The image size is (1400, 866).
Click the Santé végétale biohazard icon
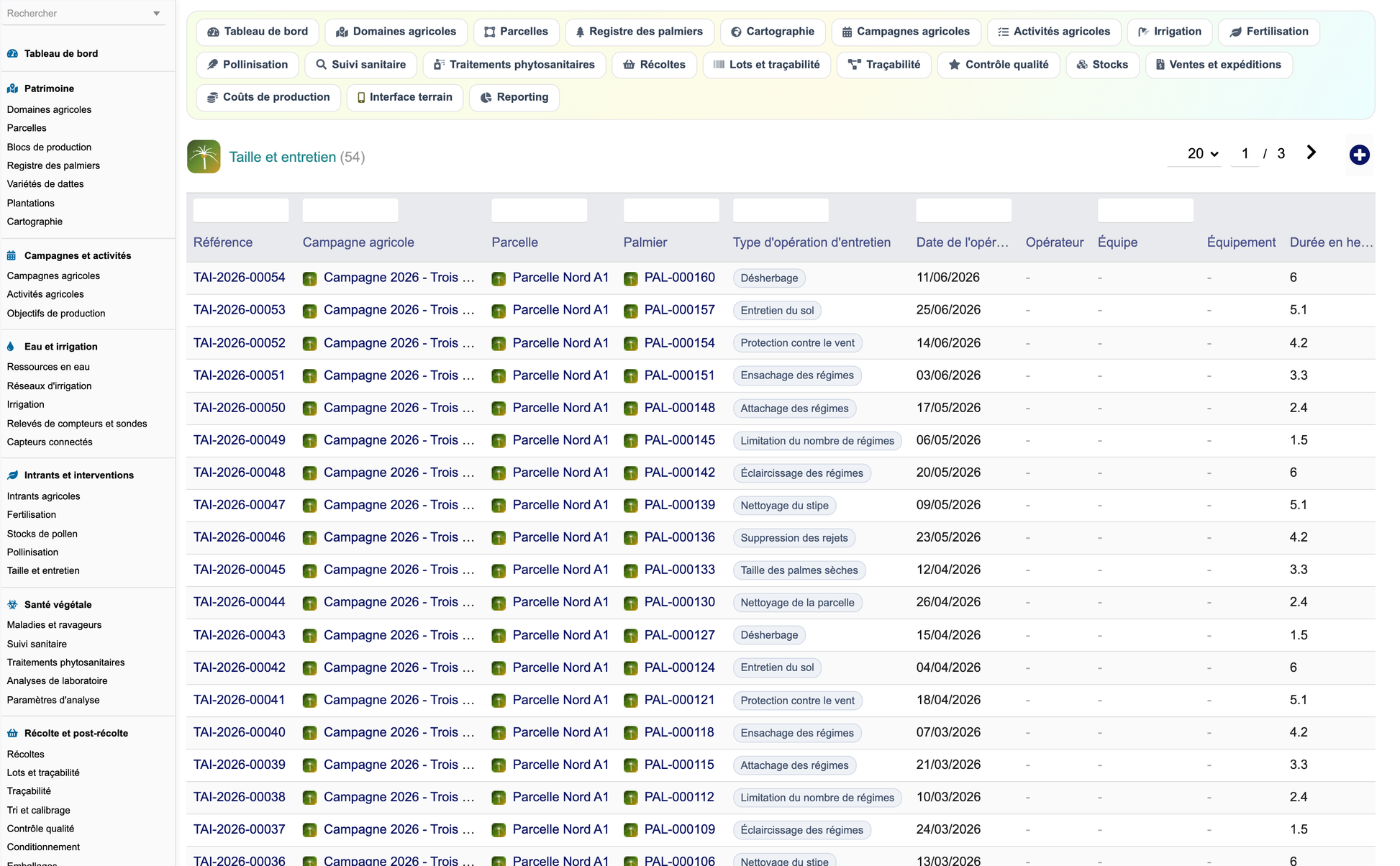pos(12,604)
